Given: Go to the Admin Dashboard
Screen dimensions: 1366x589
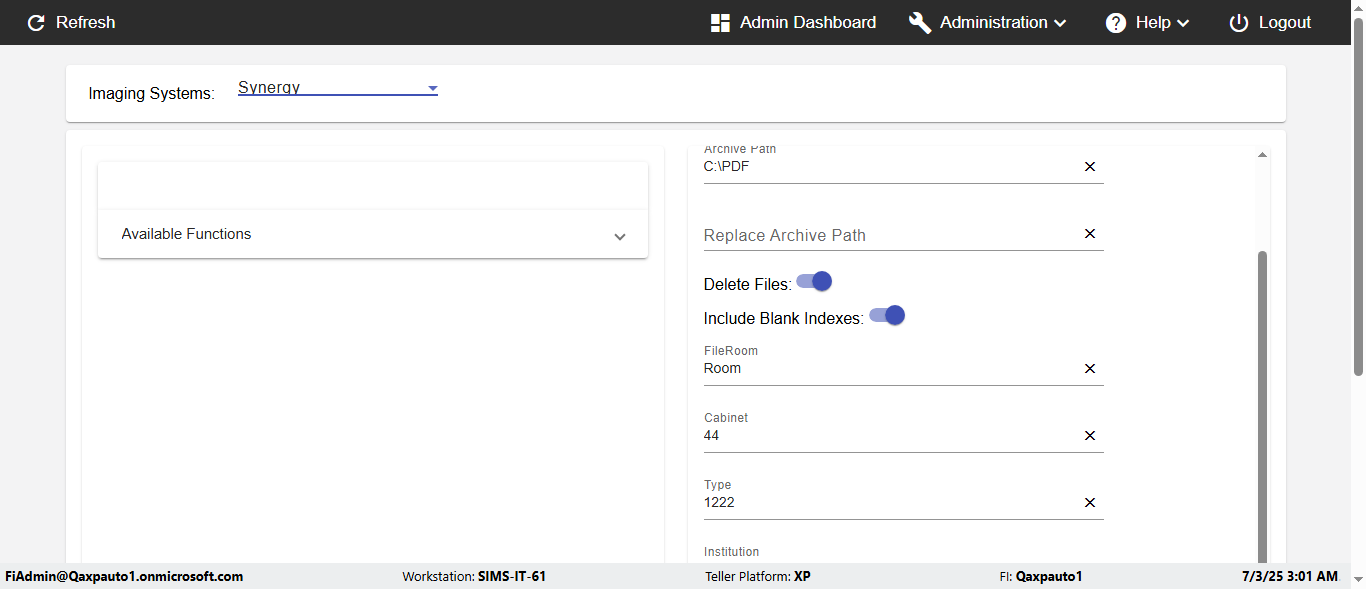Looking at the screenshot, I should click(807, 23).
